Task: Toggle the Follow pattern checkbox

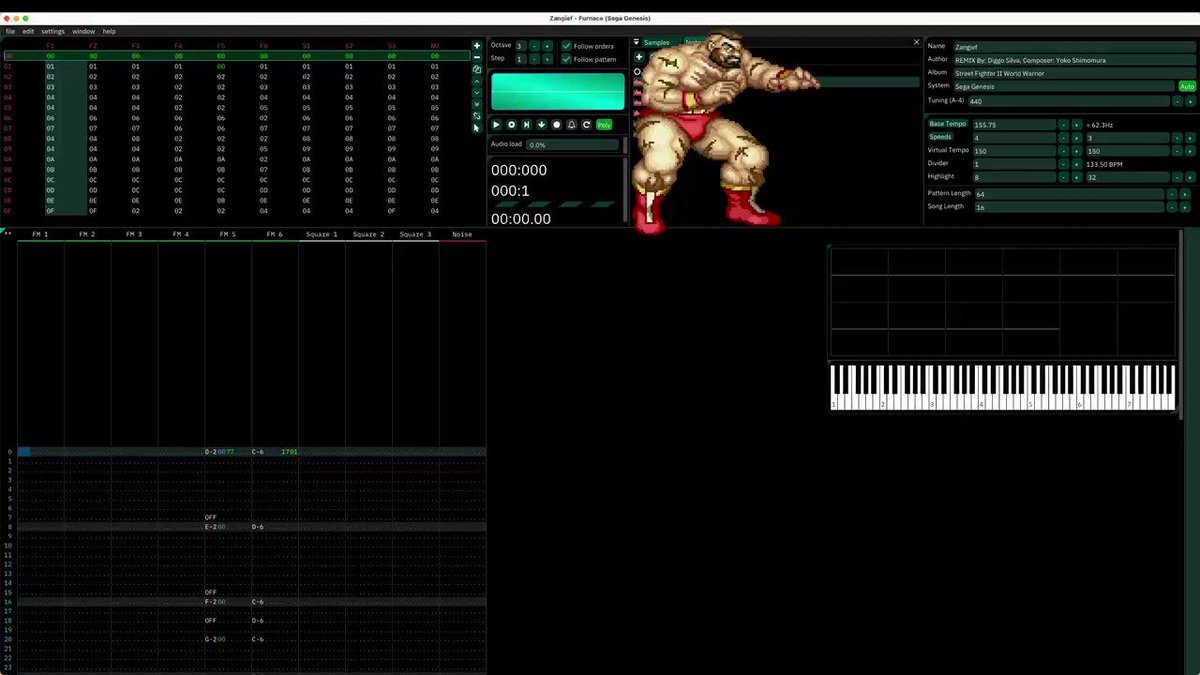Action: click(x=567, y=59)
